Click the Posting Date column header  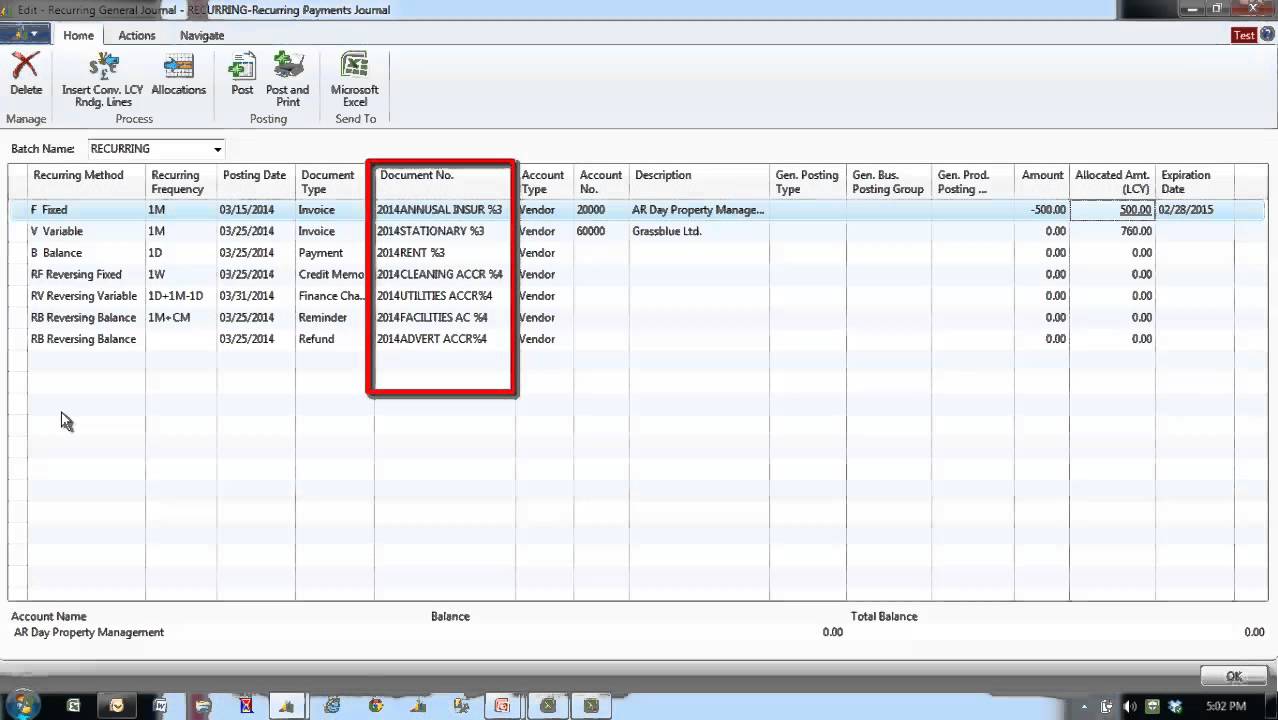pos(254,175)
